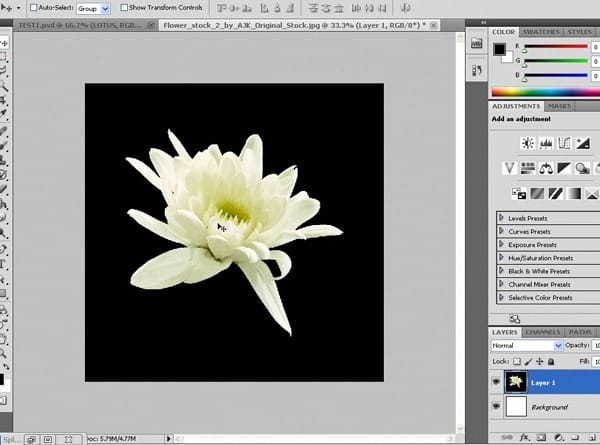Create a new group in Layers panel
This screenshot has width=600, height=445.
coord(575,437)
